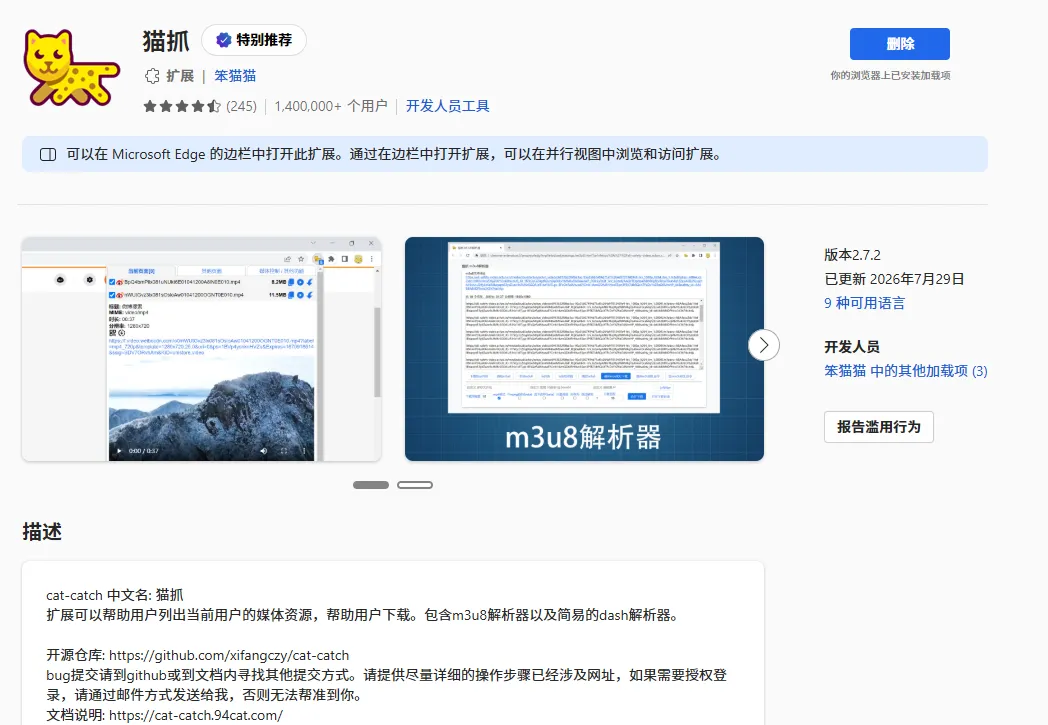Click the 已更新 2026年7月29日 date text
The height and width of the screenshot is (725, 1048).
pyautogui.click(x=894, y=279)
